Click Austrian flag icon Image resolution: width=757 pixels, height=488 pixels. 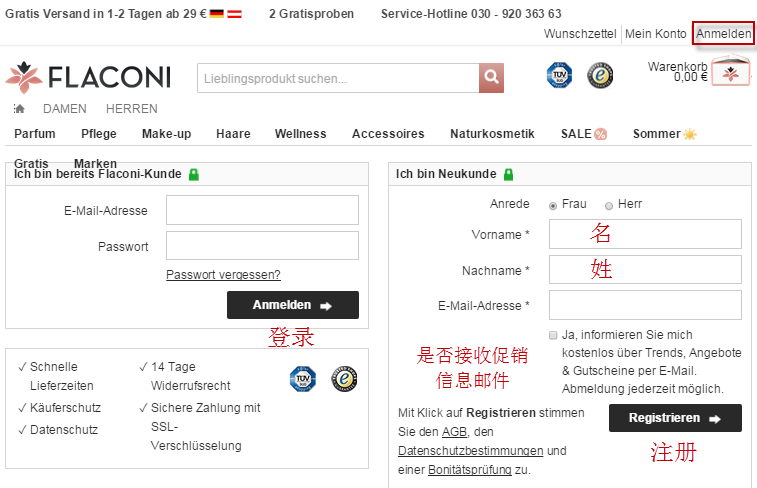click(234, 14)
